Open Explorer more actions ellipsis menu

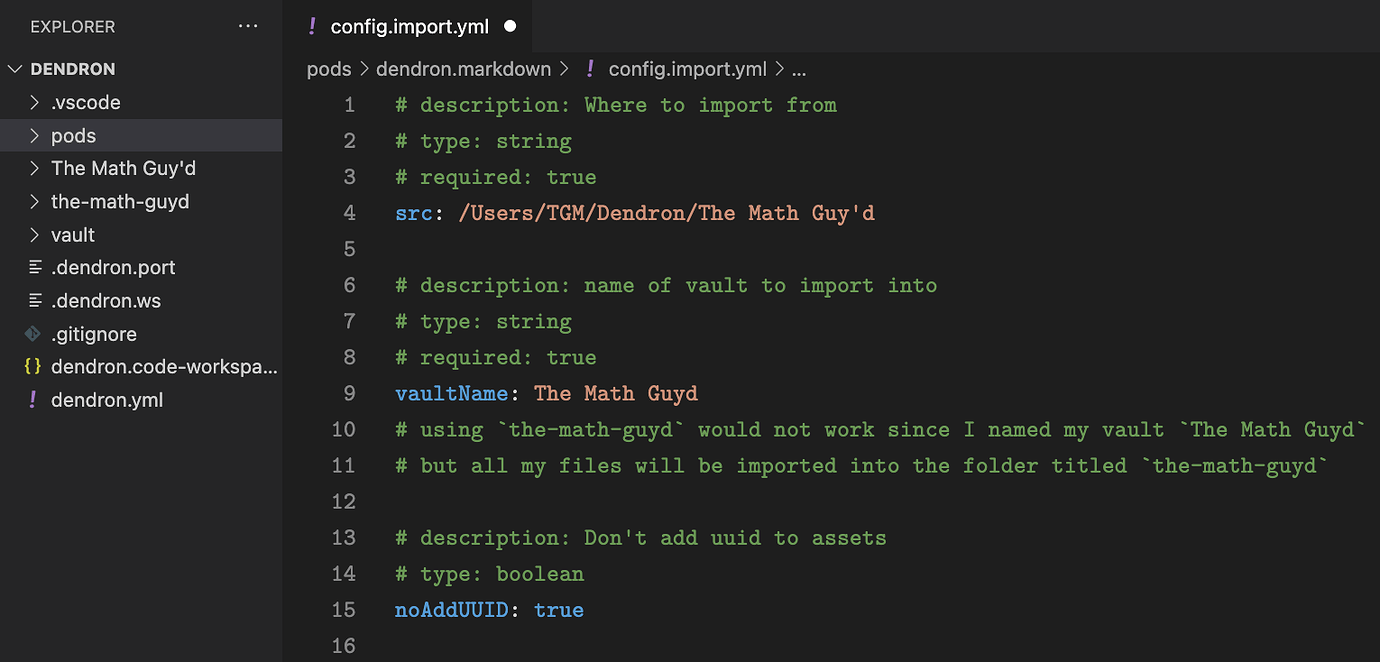click(x=248, y=27)
